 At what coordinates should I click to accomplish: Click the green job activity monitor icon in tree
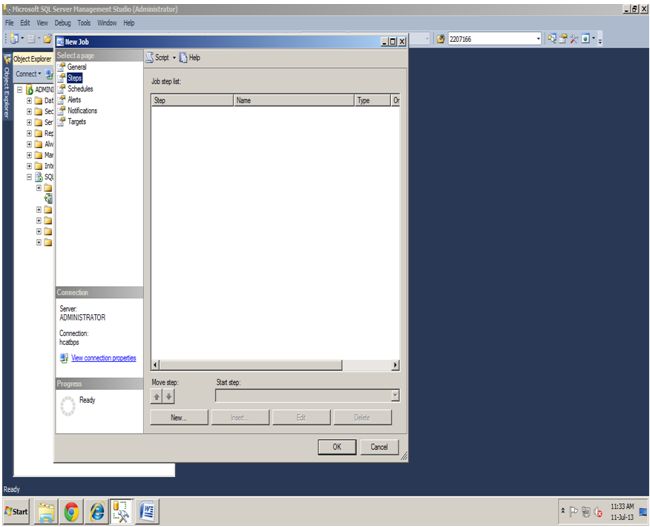(48, 199)
